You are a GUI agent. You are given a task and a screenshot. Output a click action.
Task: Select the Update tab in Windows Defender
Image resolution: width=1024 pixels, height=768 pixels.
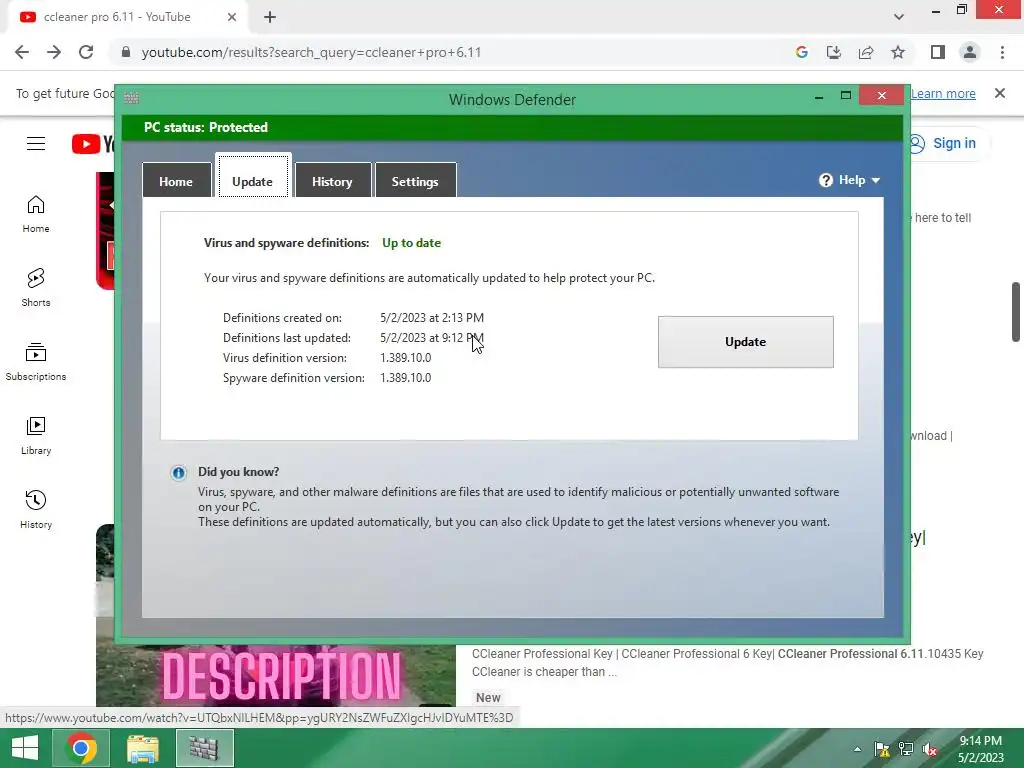253,178
